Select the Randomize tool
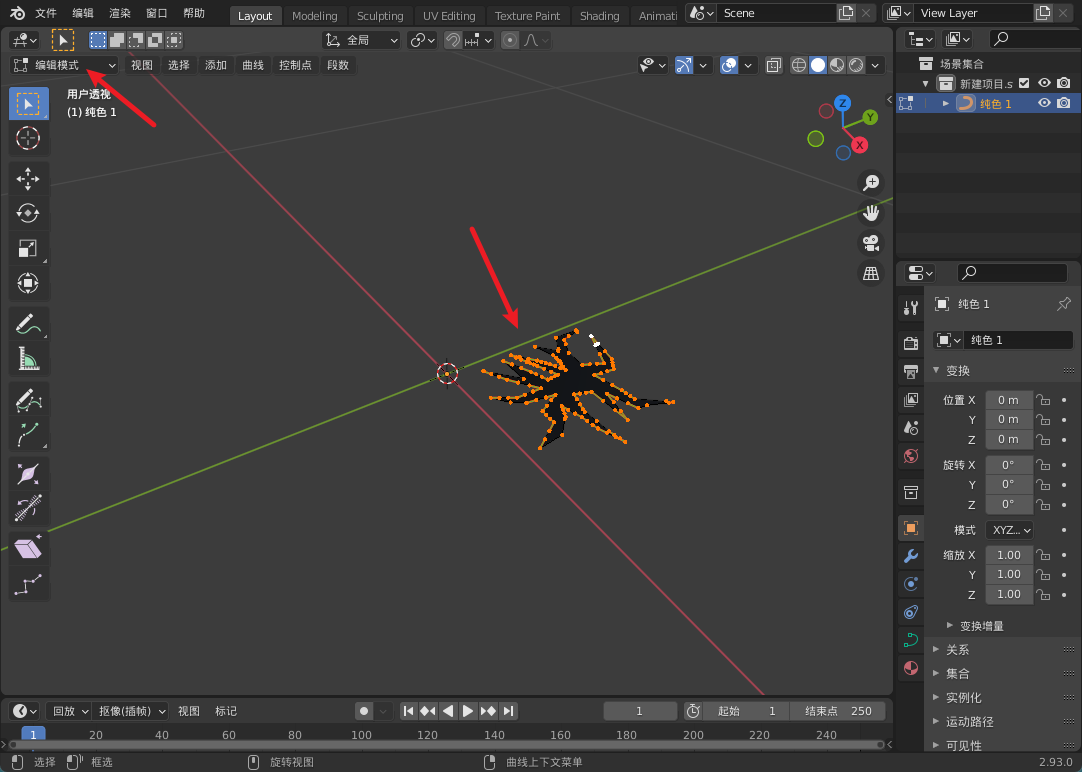 [28, 584]
